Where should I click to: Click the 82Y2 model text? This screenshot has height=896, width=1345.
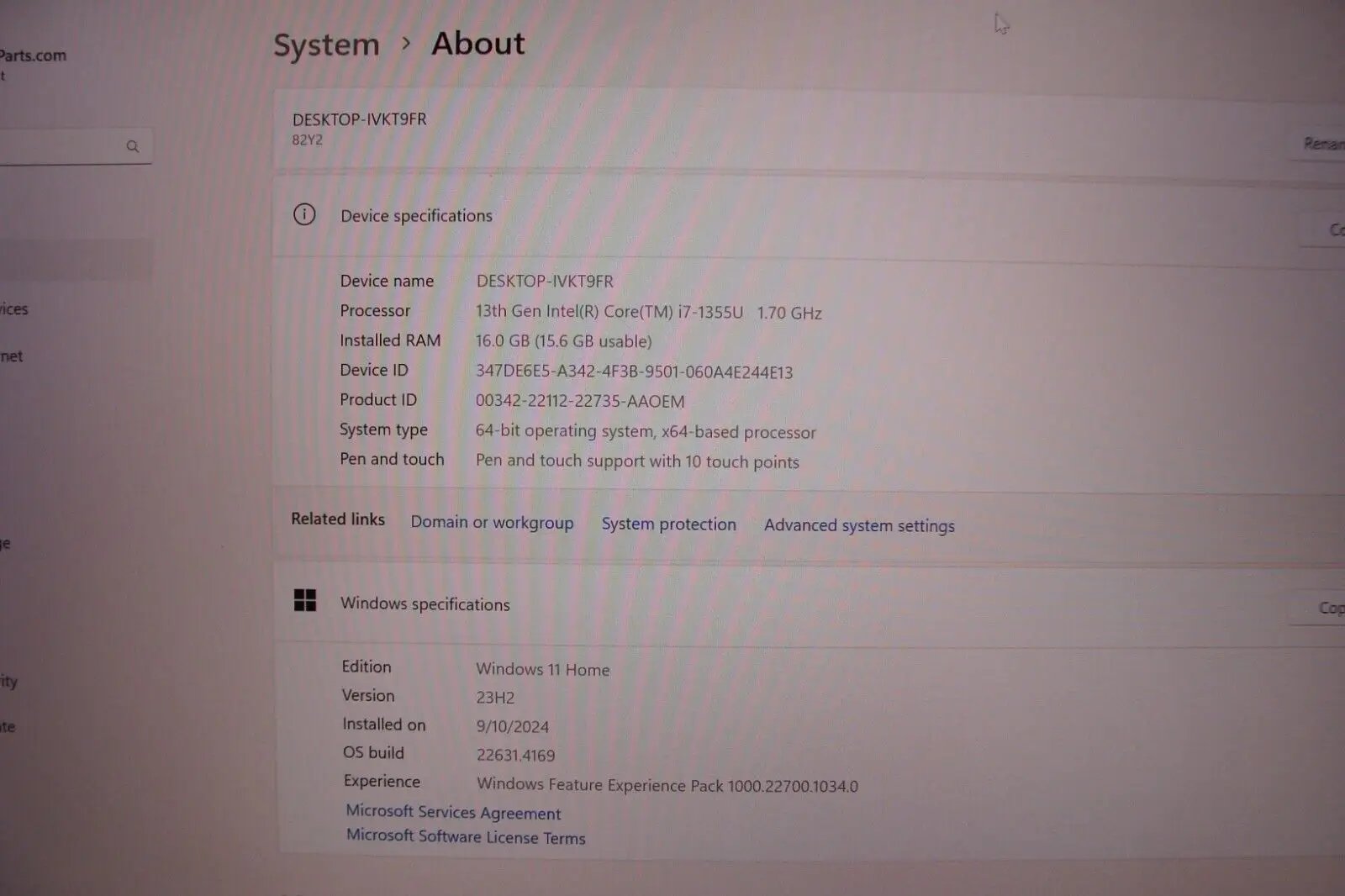307,140
